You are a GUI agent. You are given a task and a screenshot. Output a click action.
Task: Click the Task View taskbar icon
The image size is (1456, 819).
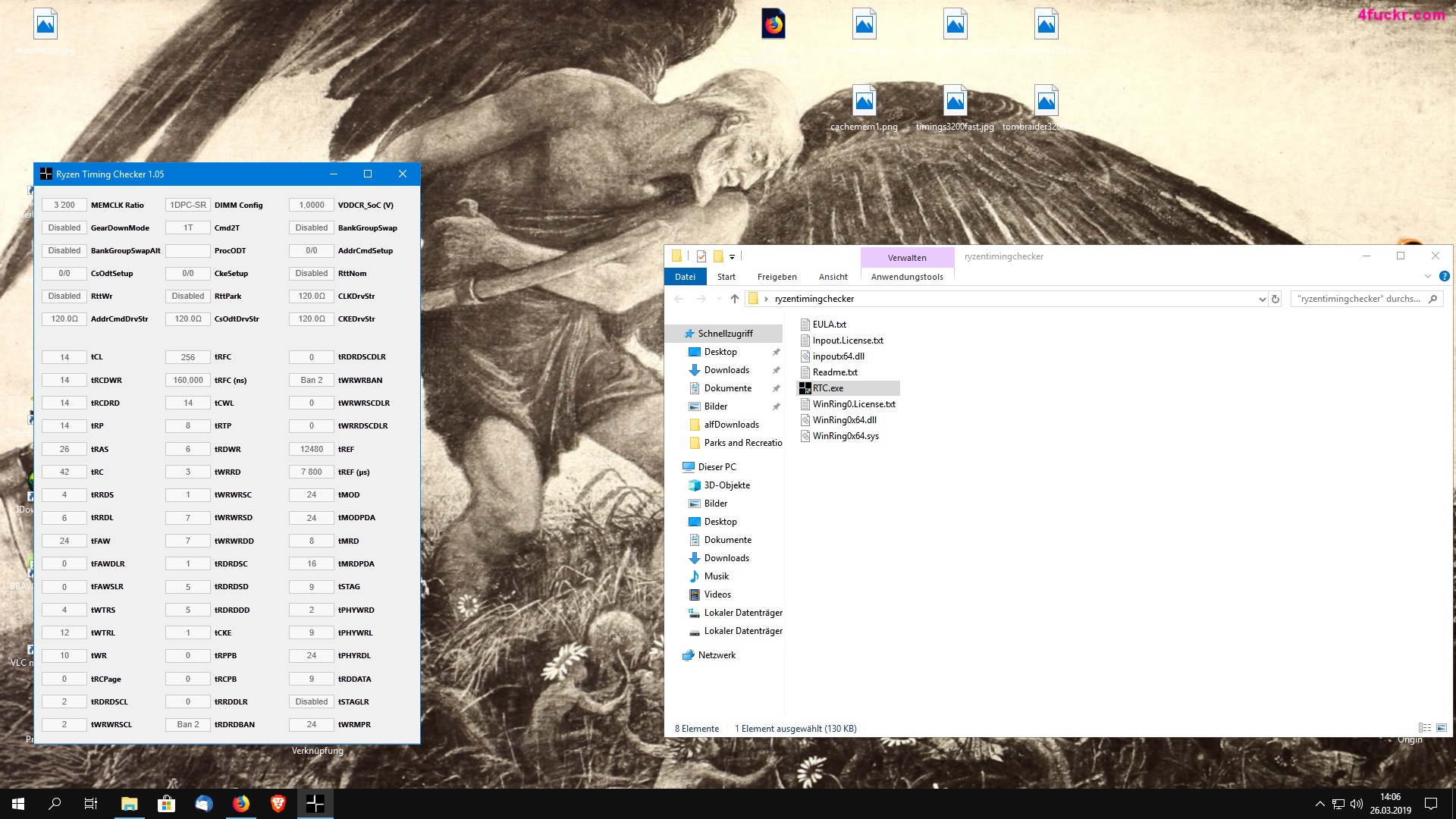(91, 804)
